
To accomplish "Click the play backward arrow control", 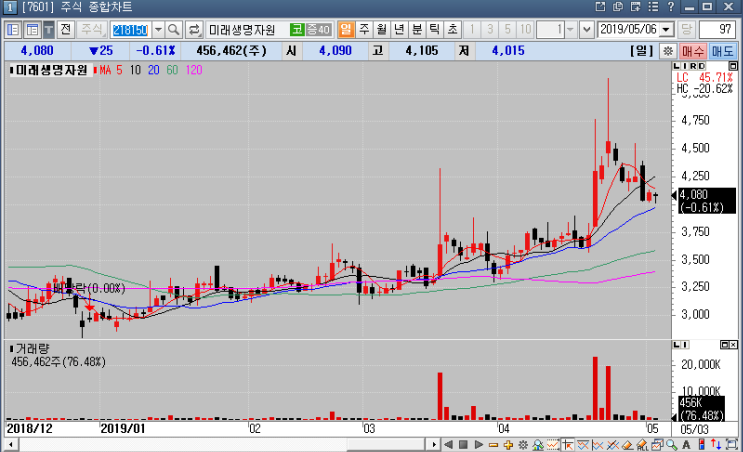I will pyautogui.click(x=448, y=445).
